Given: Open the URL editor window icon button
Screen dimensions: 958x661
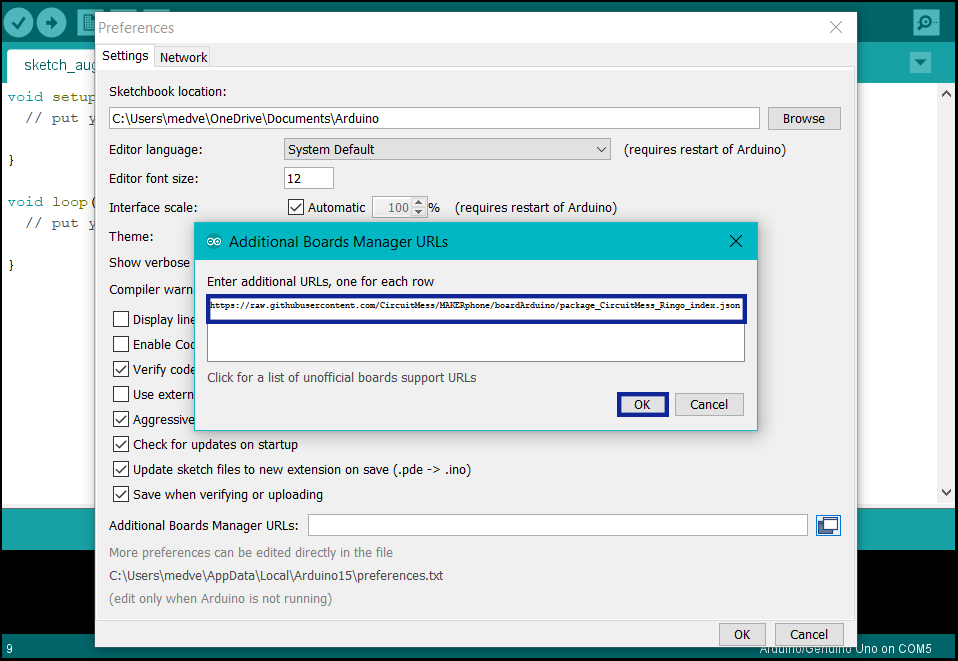Looking at the screenshot, I should 828,525.
